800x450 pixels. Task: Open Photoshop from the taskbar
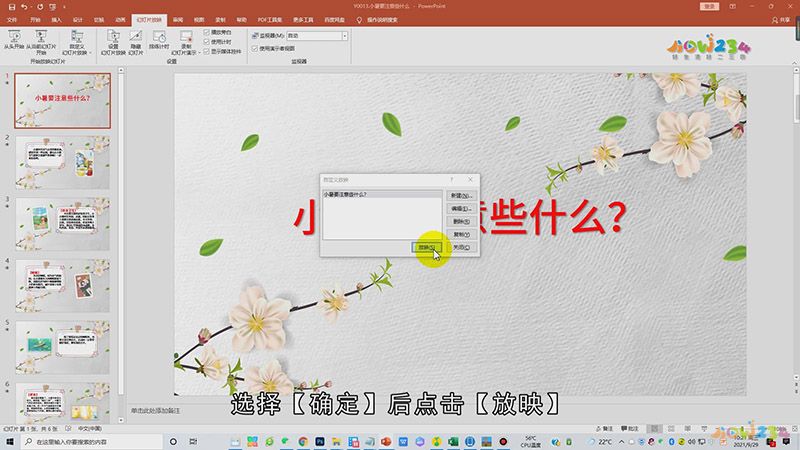(x=319, y=441)
